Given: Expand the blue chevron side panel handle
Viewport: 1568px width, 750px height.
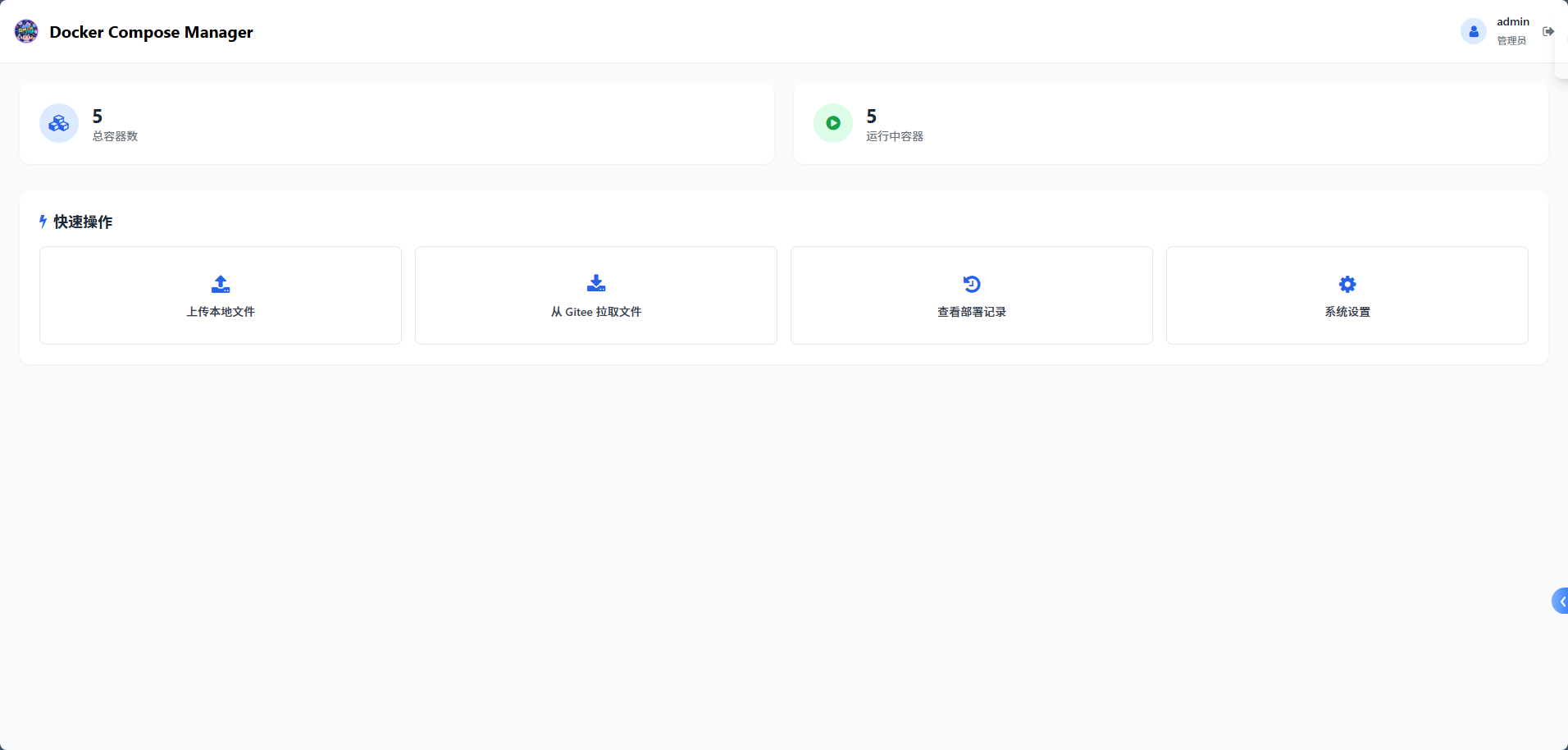Looking at the screenshot, I should pos(1561,601).
